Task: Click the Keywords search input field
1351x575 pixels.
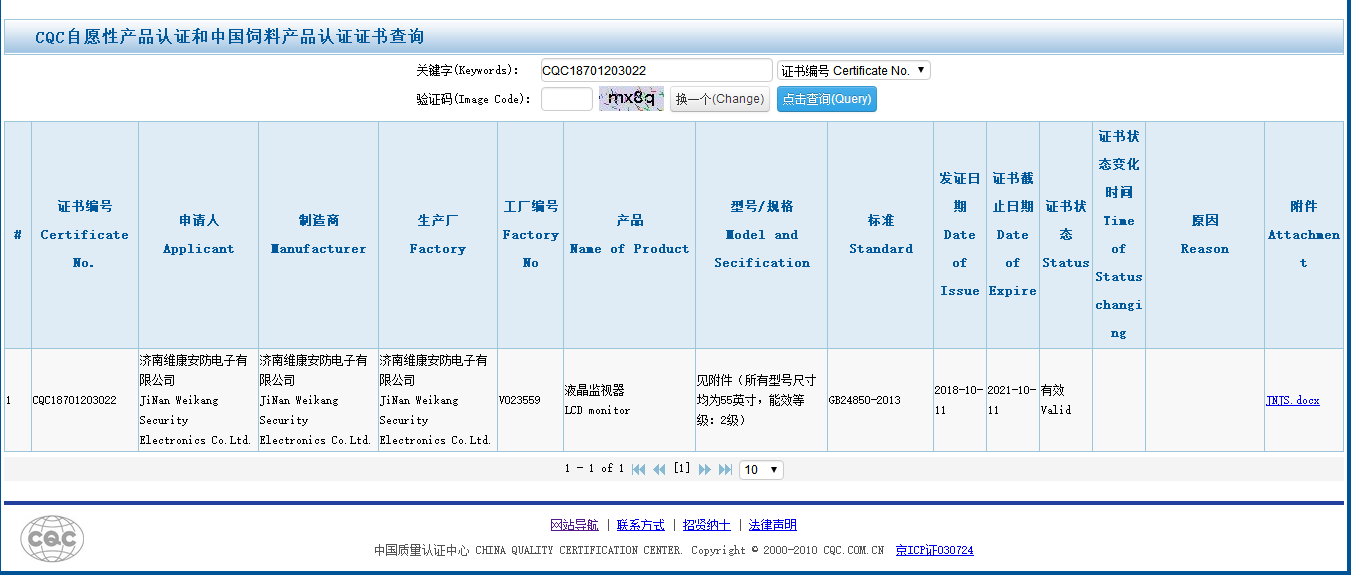Action: (x=655, y=70)
